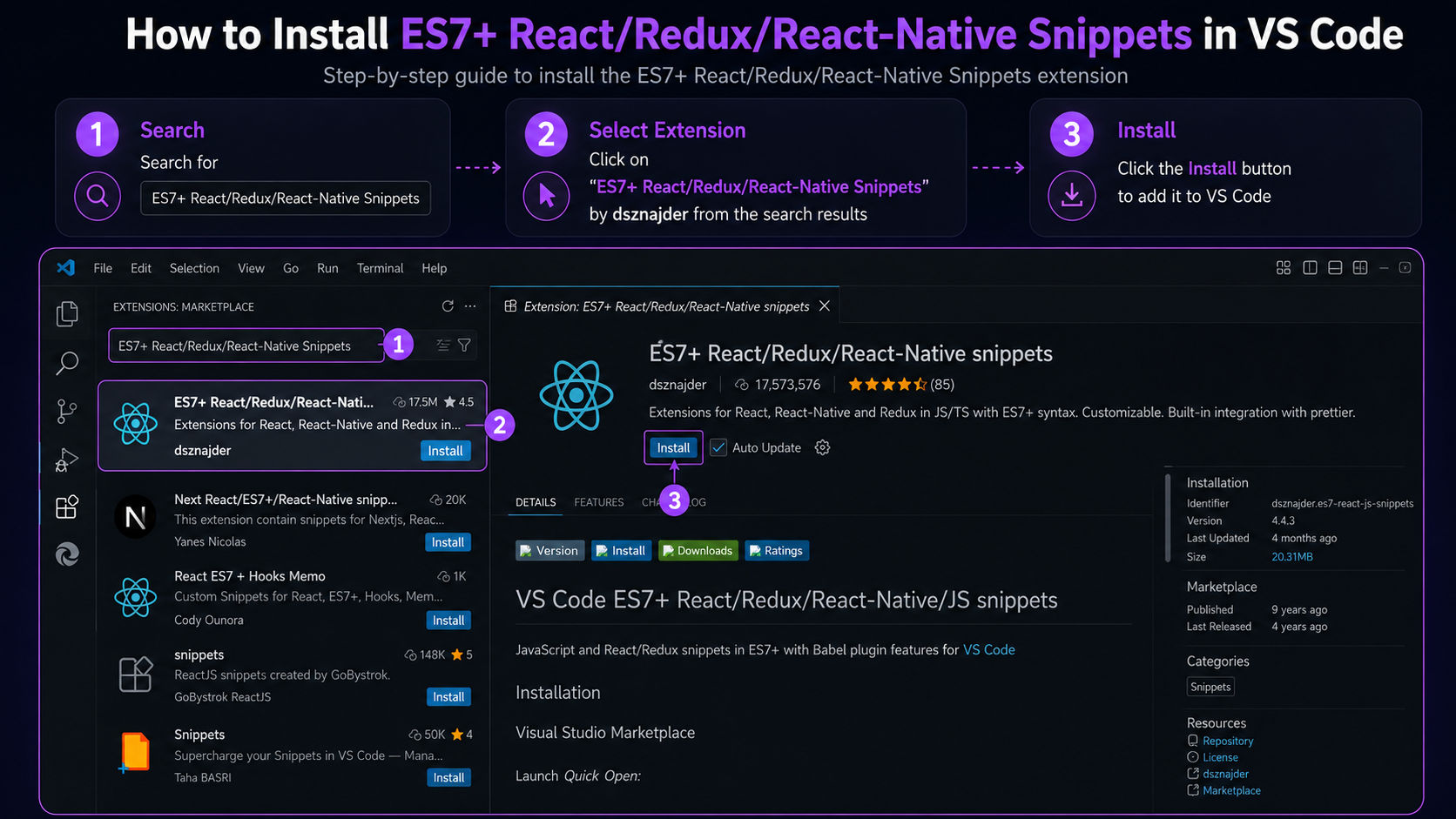Open extension settings gear next to Auto Update

point(822,447)
